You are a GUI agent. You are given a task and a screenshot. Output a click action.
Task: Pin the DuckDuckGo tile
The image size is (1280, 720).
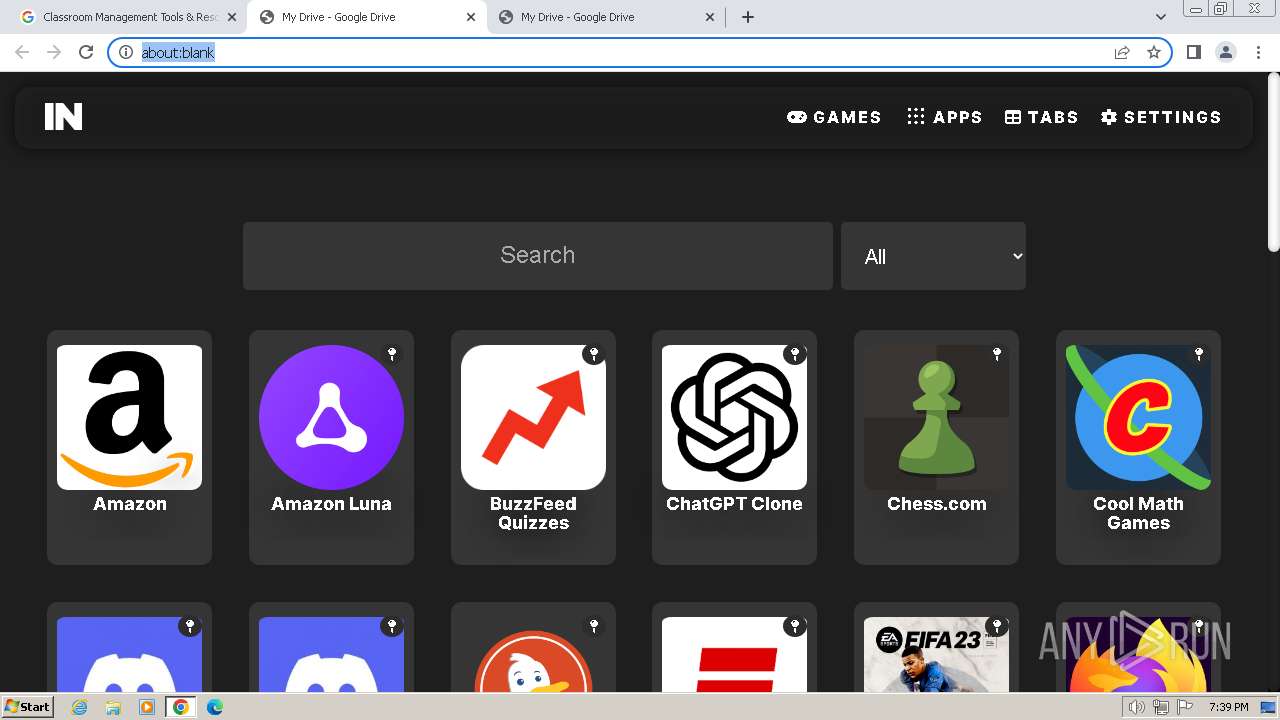594,626
